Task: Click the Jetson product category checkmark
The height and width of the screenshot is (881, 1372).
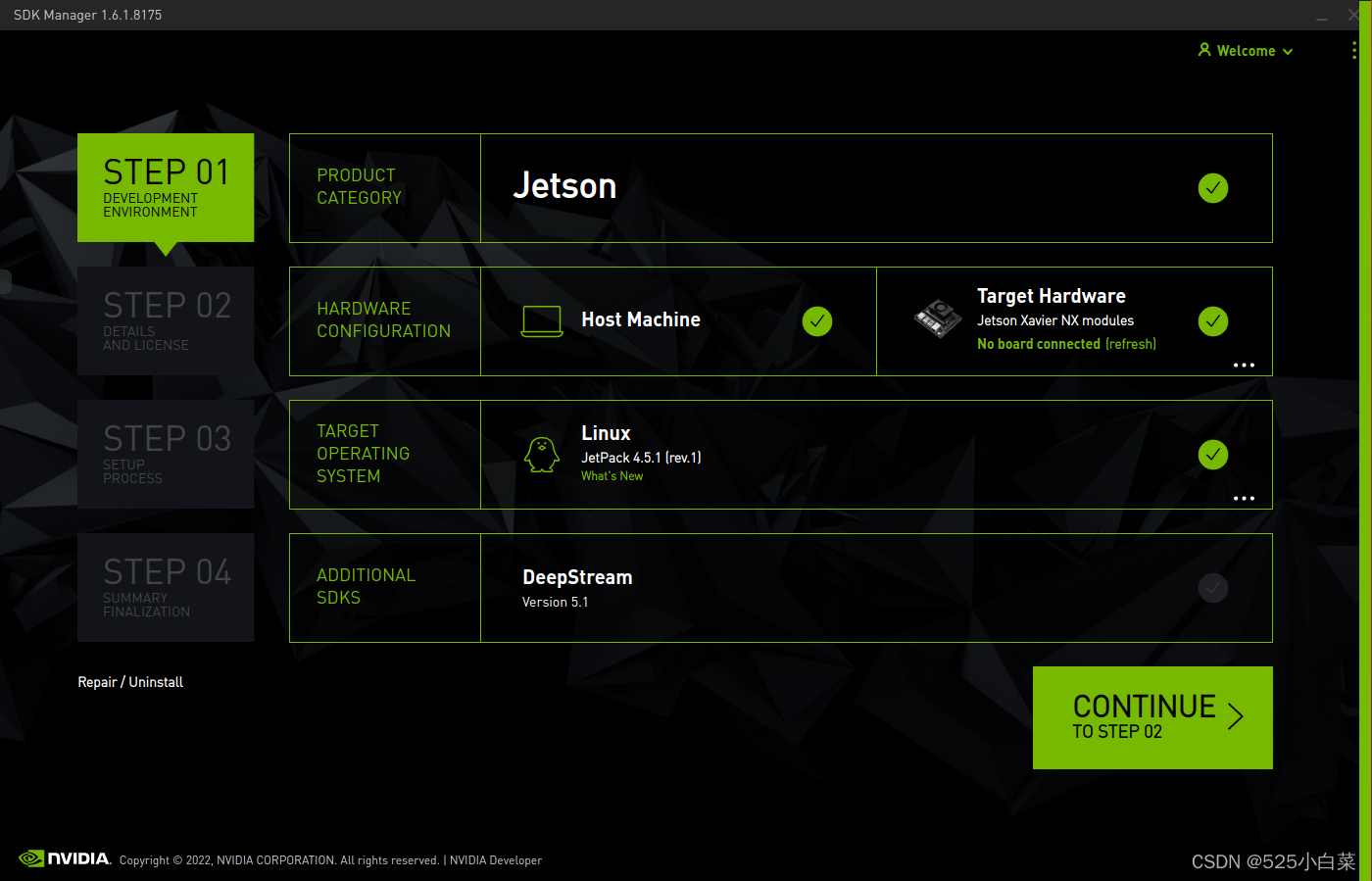Action: (1212, 188)
